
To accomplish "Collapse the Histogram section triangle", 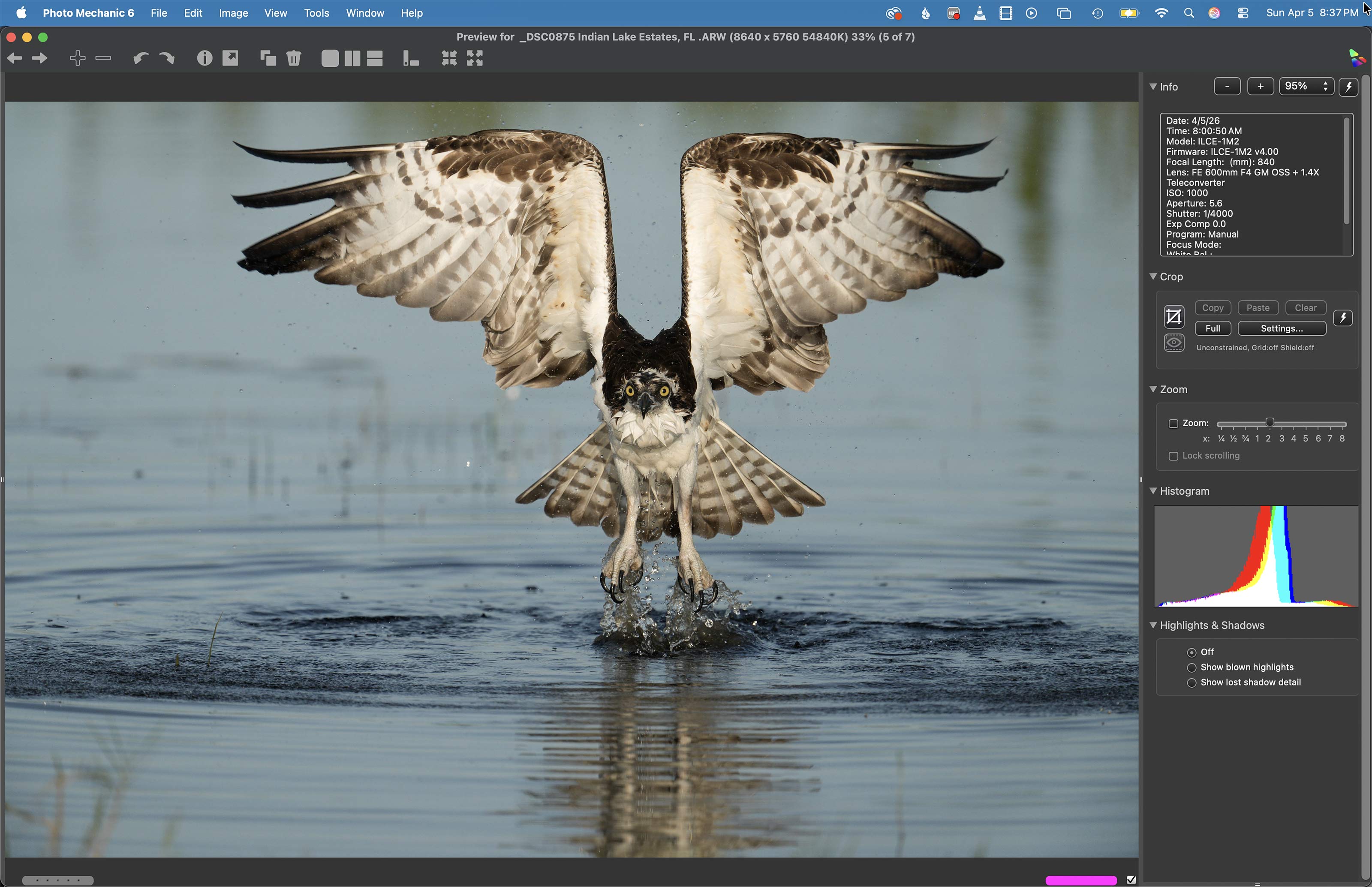I will click(x=1153, y=491).
